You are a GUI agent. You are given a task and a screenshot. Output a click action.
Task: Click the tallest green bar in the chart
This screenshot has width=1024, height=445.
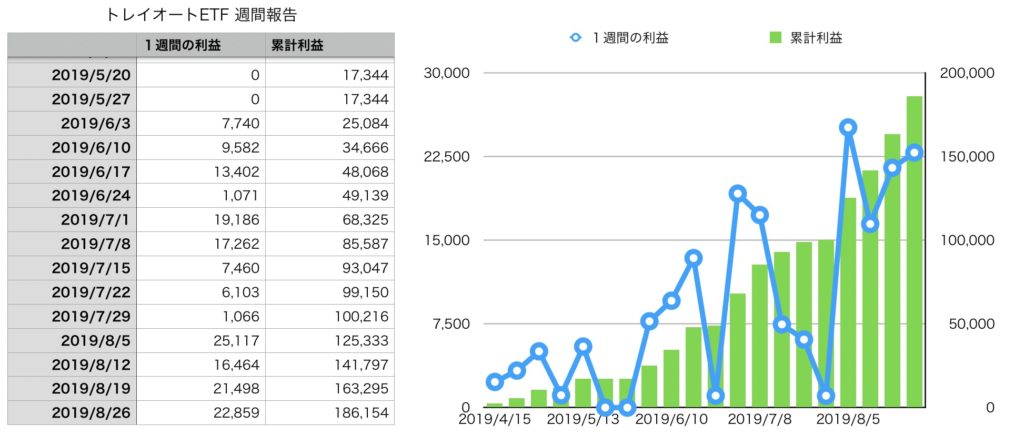coord(914,251)
